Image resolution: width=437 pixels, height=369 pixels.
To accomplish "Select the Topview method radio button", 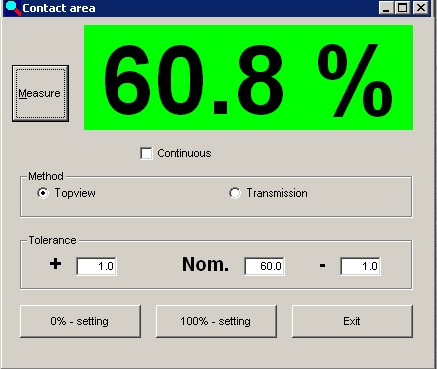I will [x=43, y=193].
